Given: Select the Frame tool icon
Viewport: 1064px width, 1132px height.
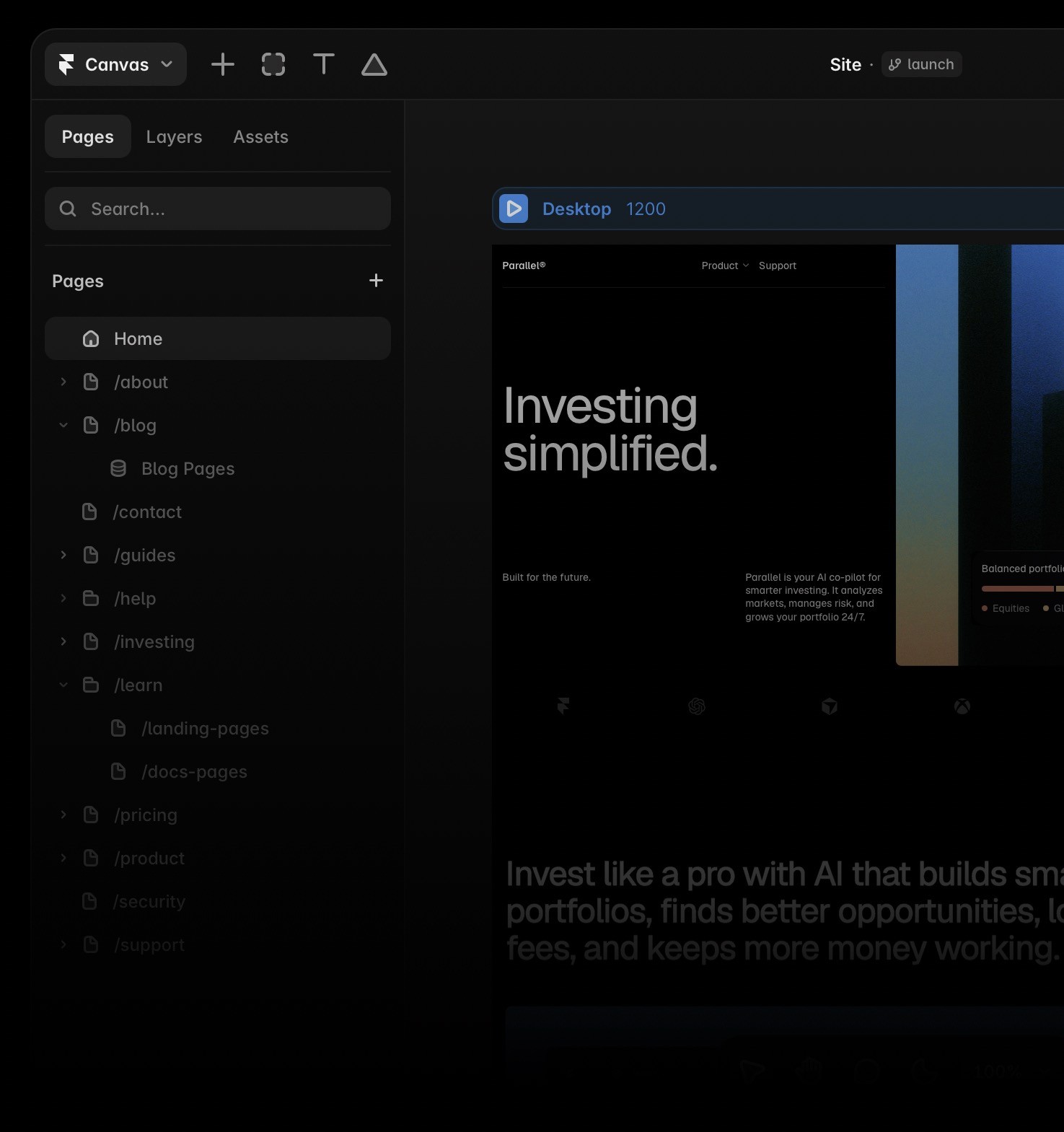Looking at the screenshot, I should click(x=273, y=64).
